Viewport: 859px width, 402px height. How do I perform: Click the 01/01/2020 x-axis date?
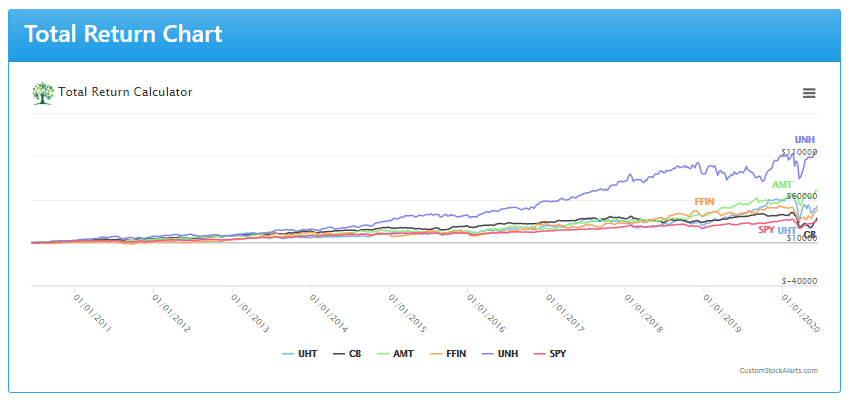click(800, 313)
